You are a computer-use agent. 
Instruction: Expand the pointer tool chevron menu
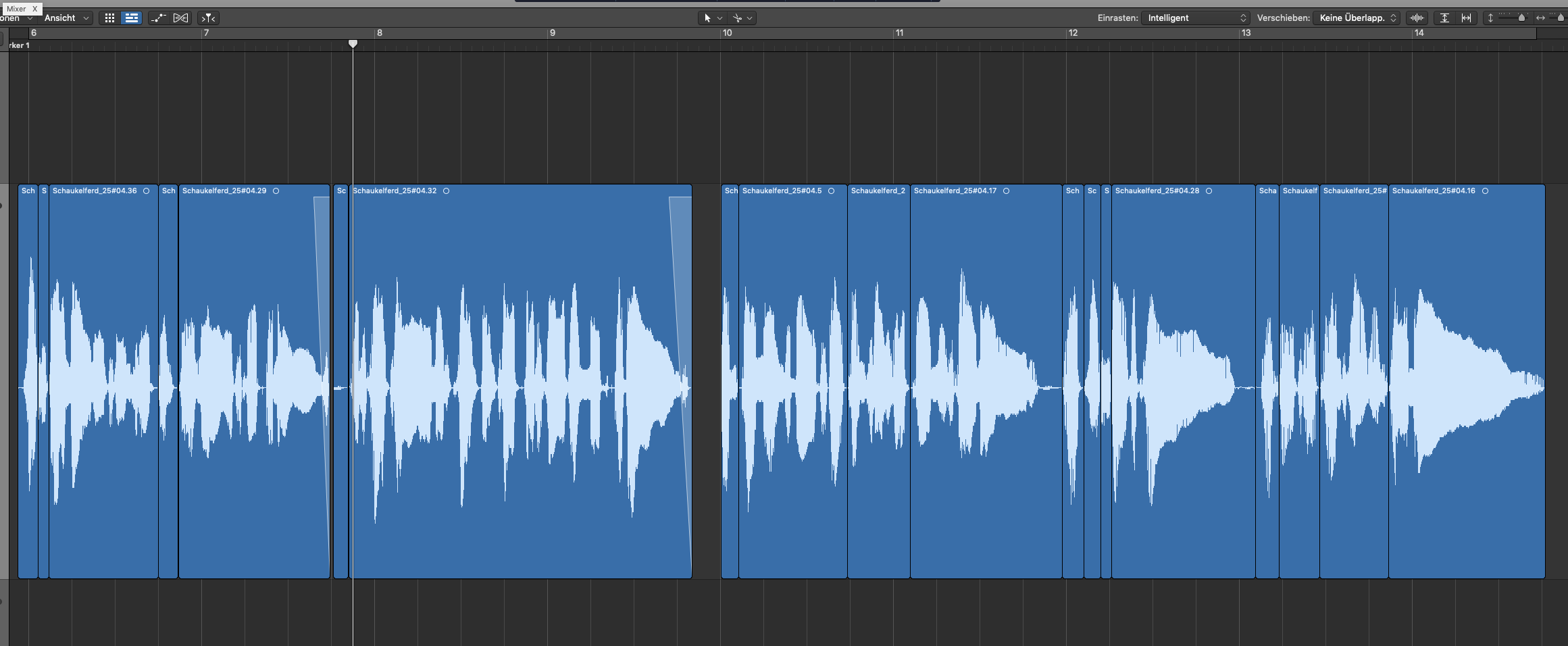(x=720, y=18)
